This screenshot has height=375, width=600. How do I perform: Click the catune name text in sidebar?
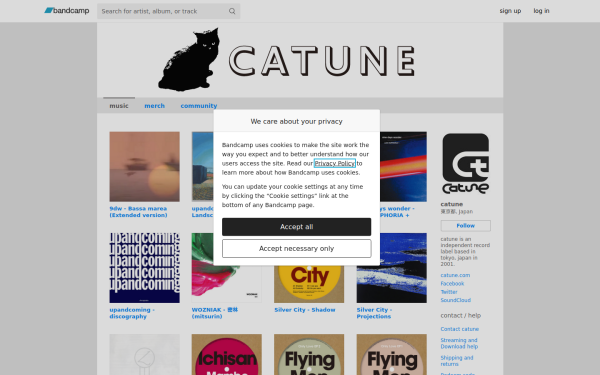452,204
